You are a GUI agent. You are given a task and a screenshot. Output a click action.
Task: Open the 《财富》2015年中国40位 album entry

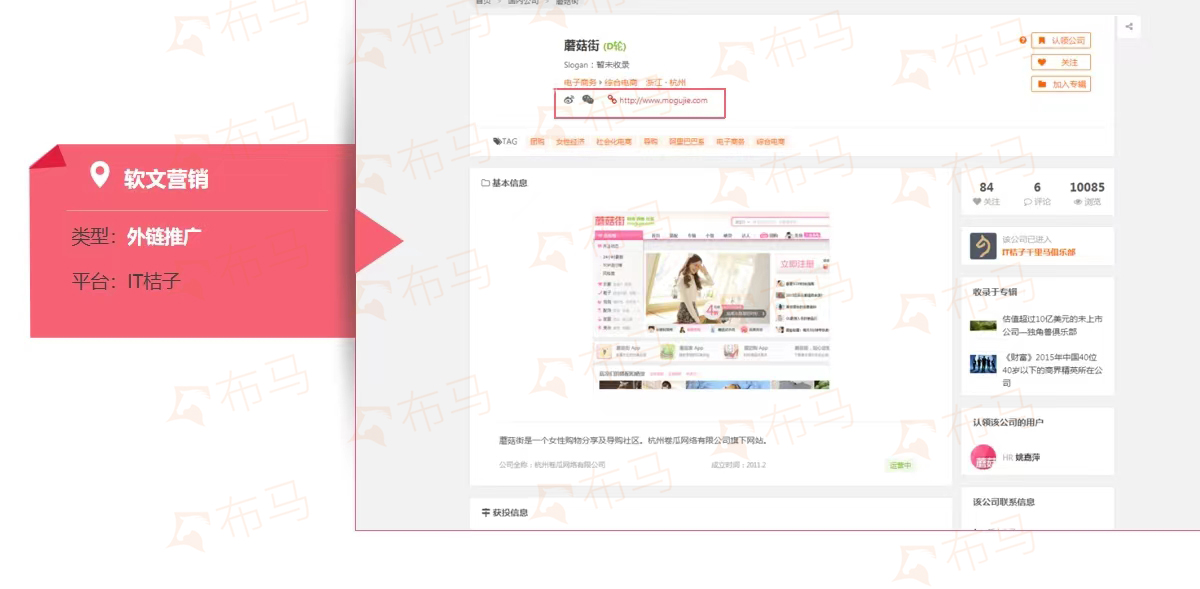click(1052, 369)
